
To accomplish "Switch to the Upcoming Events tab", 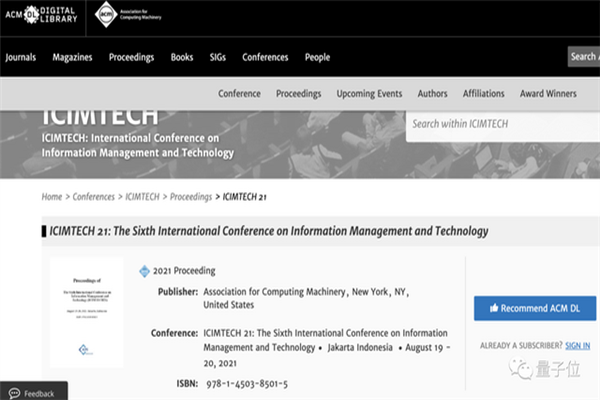I will click(369, 94).
